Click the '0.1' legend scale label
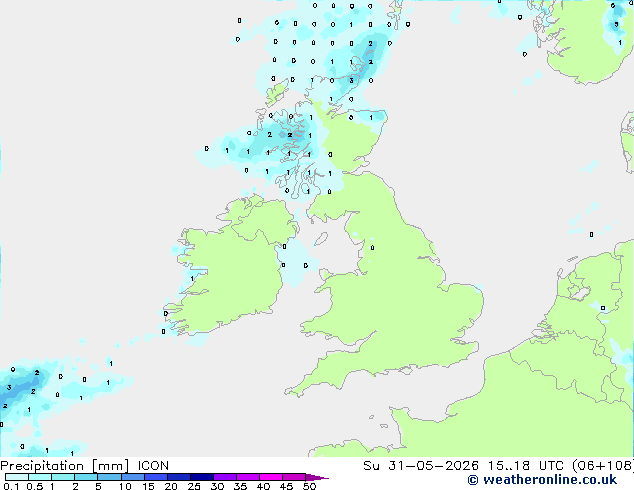 (x=11, y=486)
